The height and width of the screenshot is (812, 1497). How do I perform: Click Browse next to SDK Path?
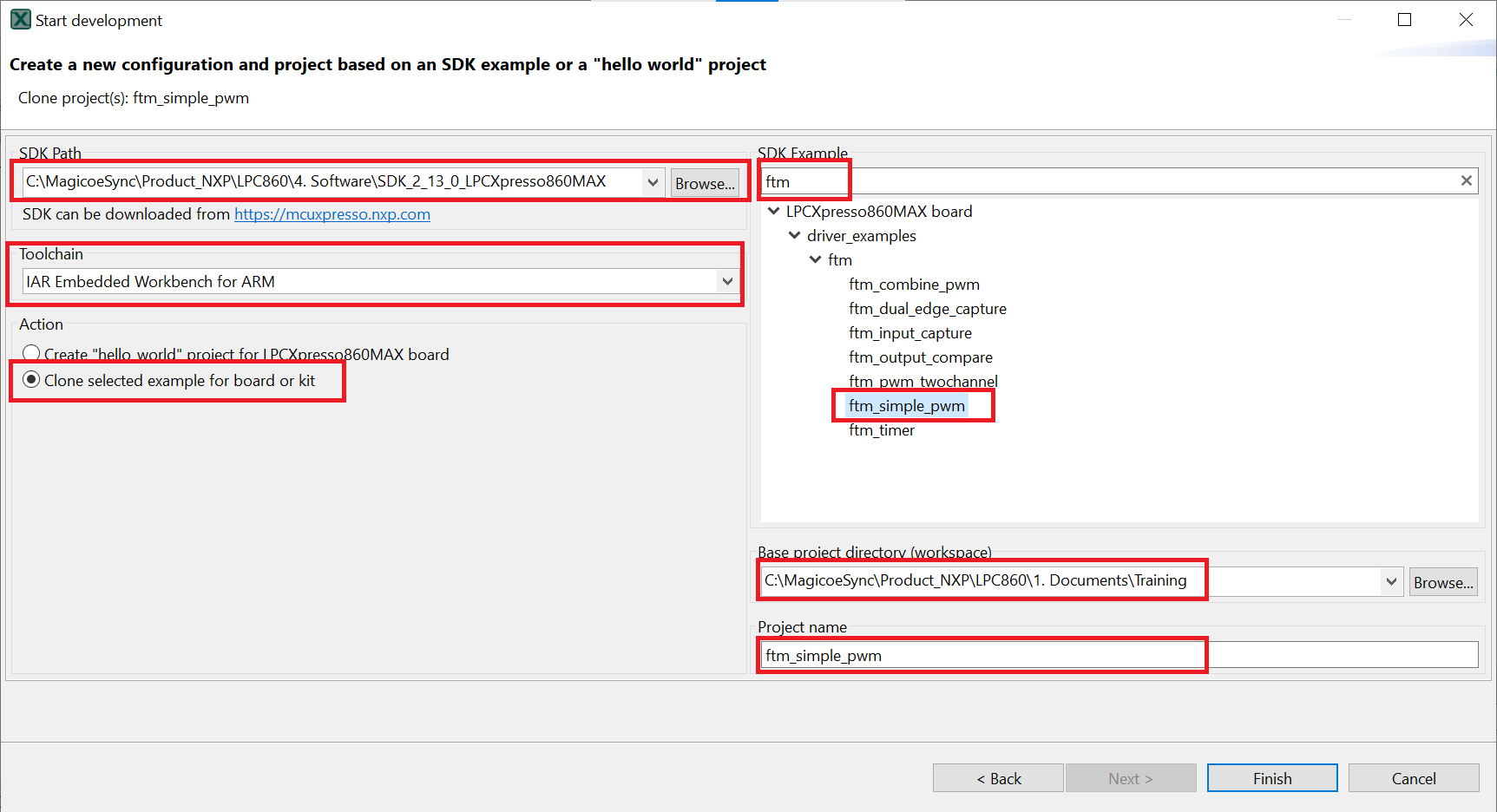pyautogui.click(x=705, y=183)
